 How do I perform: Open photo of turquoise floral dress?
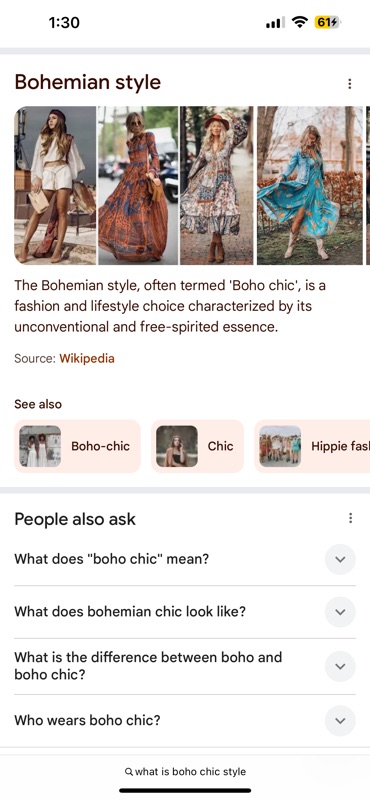pos(310,185)
